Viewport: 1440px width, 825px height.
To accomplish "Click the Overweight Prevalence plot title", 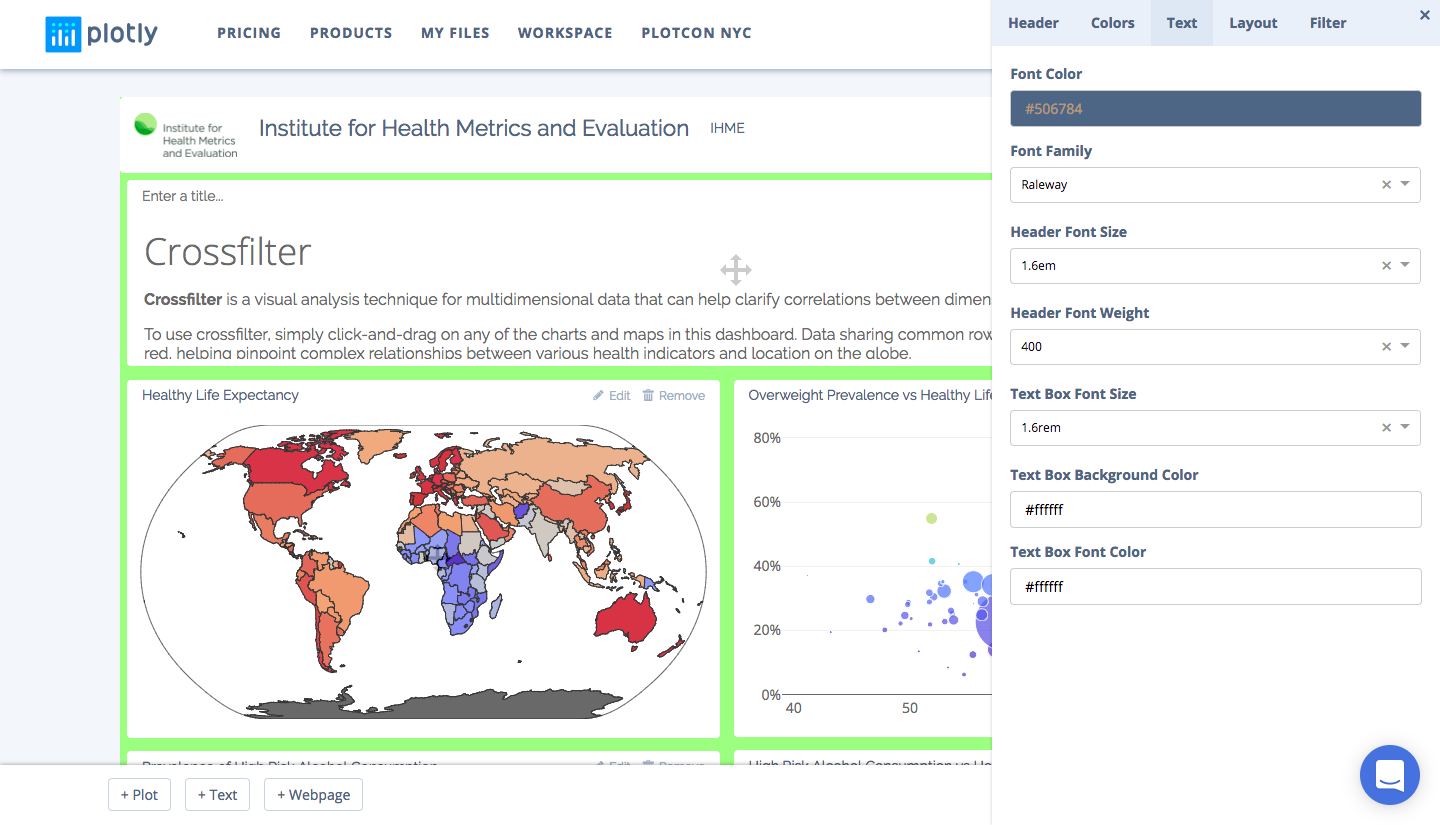I will 870,395.
